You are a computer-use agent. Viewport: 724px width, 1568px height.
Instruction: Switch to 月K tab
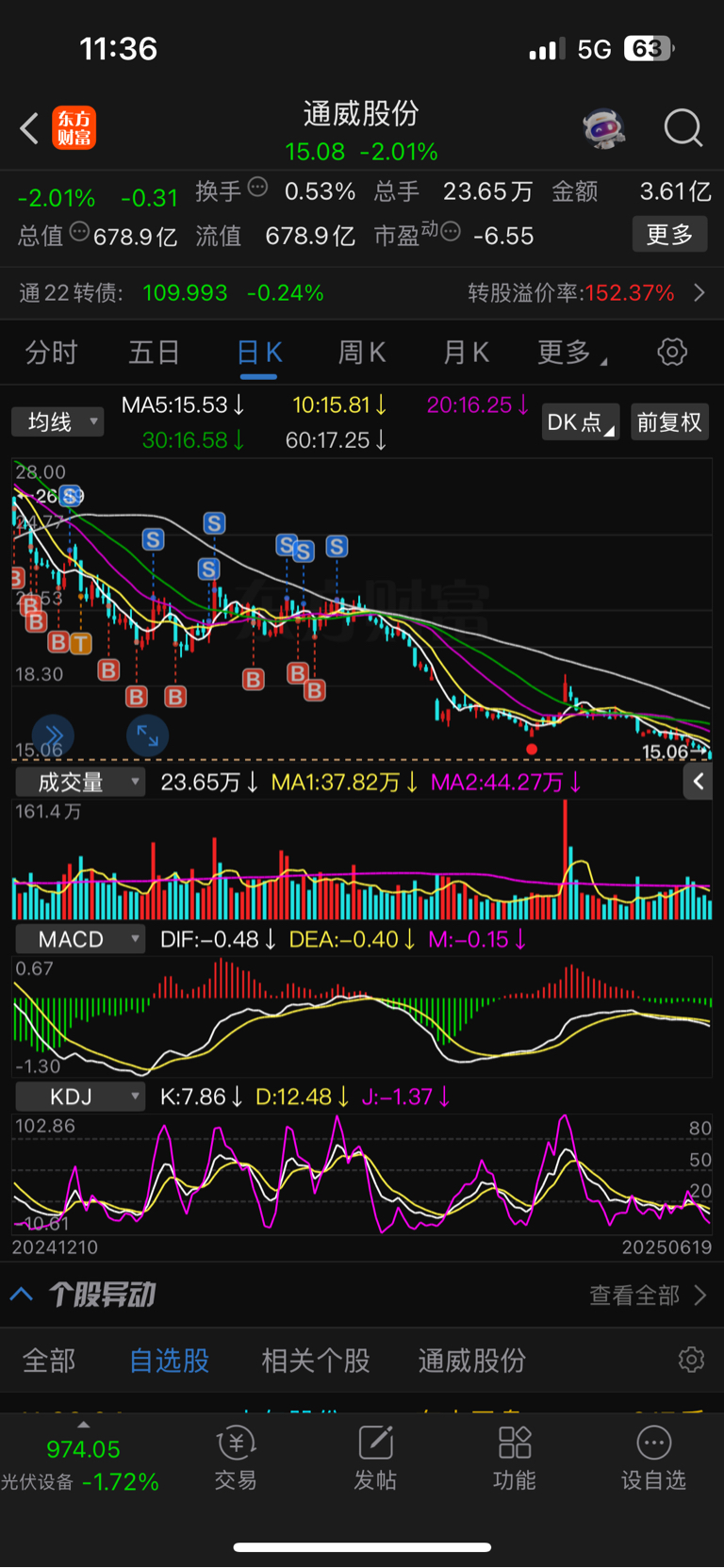pyautogui.click(x=466, y=353)
